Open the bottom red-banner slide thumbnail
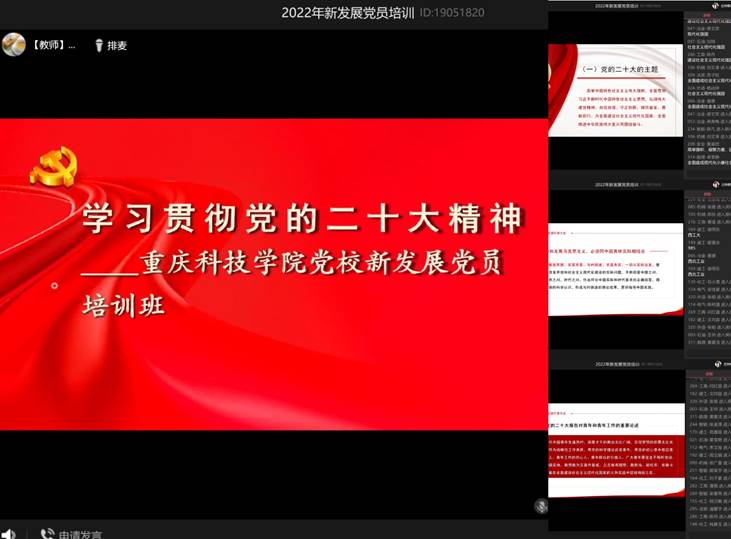731x539 pixels. pyautogui.click(x=616, y=450)
